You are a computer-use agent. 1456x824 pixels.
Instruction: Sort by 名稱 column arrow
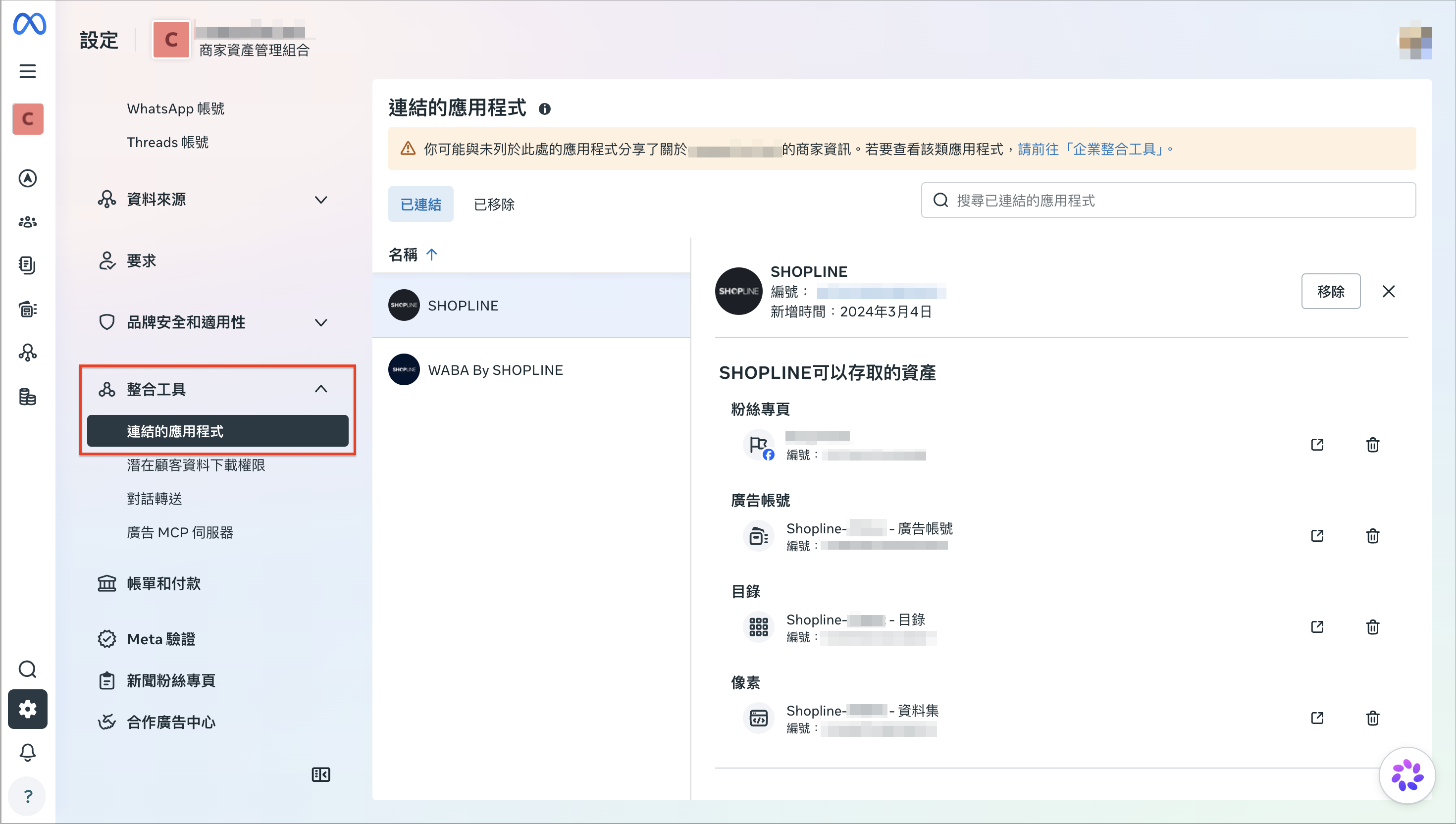point(431,255)
